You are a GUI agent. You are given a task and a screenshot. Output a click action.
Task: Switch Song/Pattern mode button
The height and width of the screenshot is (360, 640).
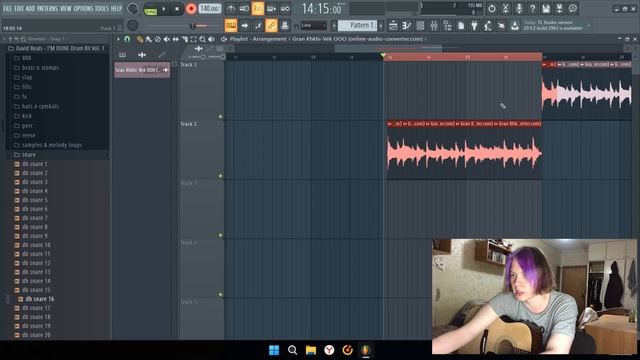click(x=151, y=9)
